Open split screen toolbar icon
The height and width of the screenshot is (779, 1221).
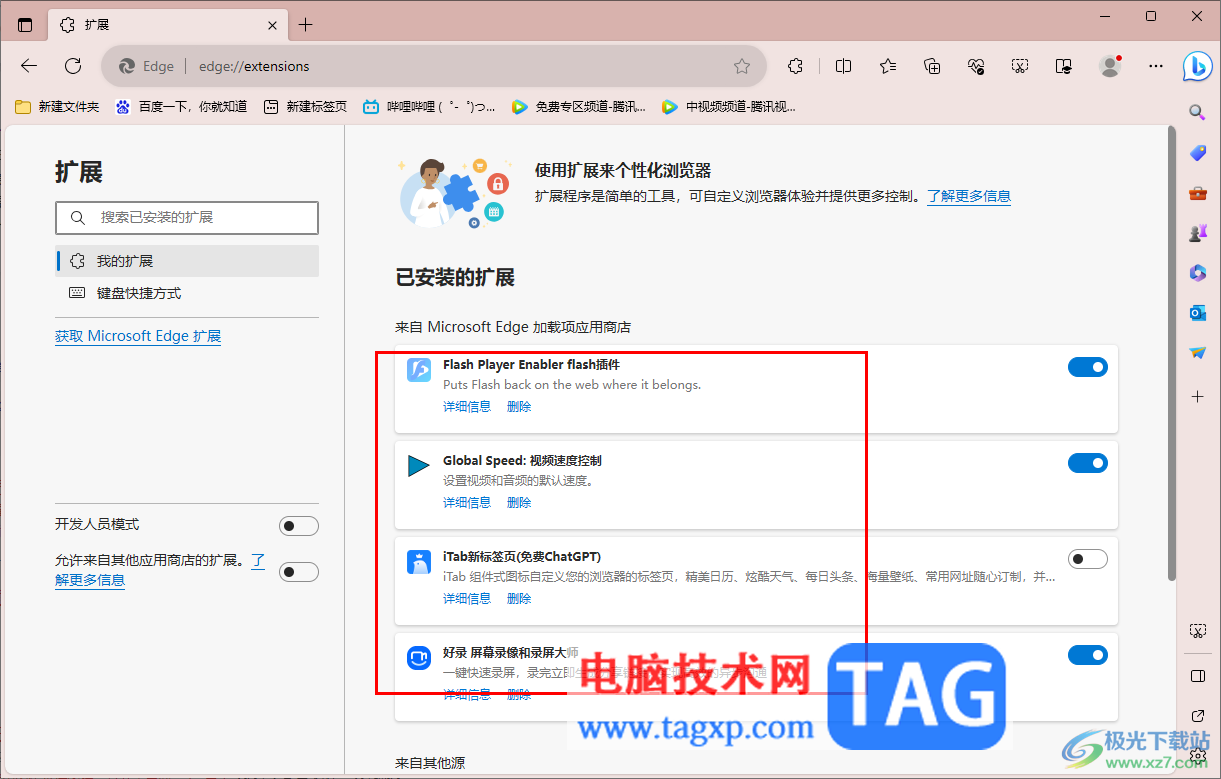[843, 66]
